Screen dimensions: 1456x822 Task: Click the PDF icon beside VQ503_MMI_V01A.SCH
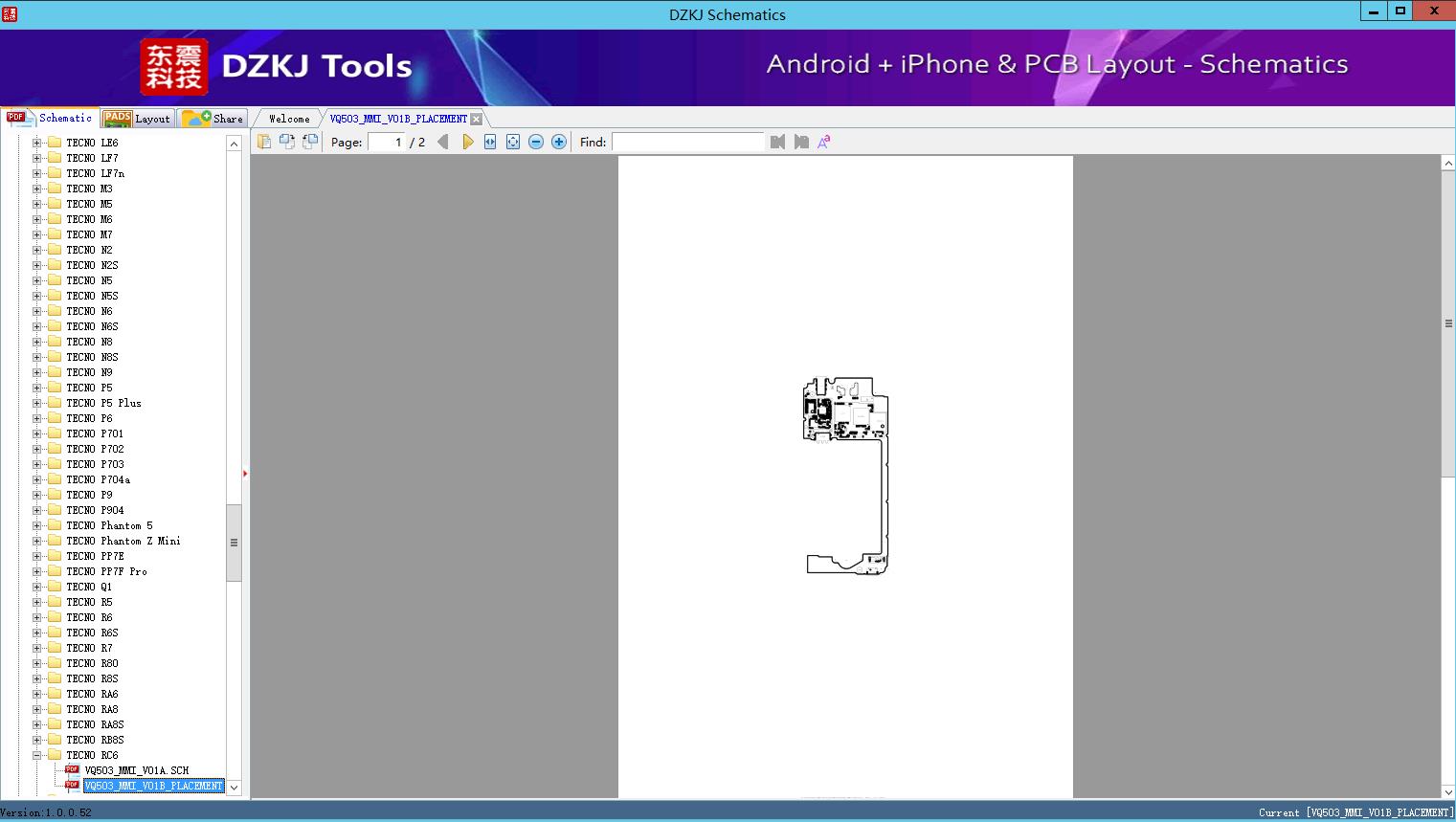(x=72, y=769)
